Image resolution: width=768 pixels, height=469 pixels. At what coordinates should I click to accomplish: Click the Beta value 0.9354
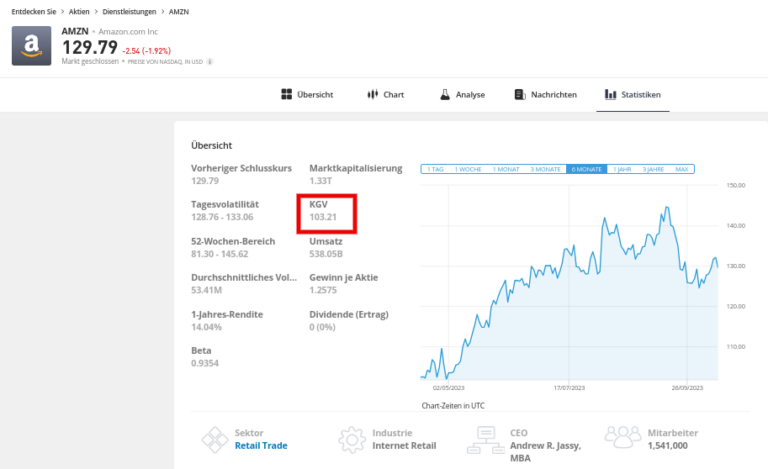coord(205,363)
